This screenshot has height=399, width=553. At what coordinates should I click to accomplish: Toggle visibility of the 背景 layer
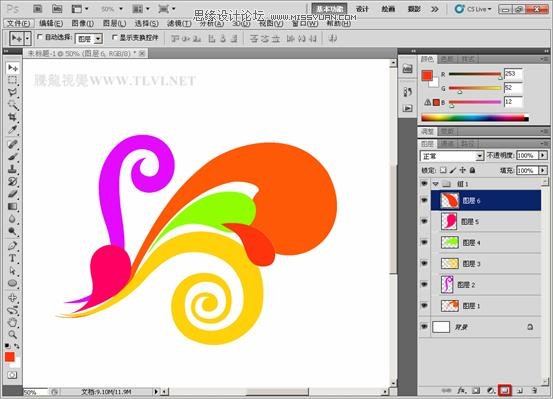point(424,327)
